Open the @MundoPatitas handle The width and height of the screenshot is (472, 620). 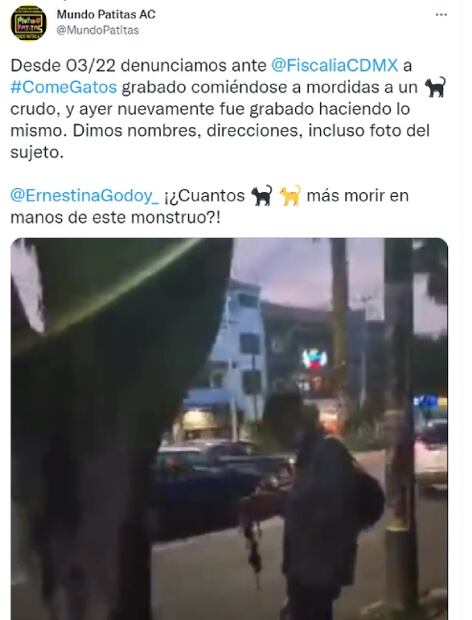click(98, 30)
